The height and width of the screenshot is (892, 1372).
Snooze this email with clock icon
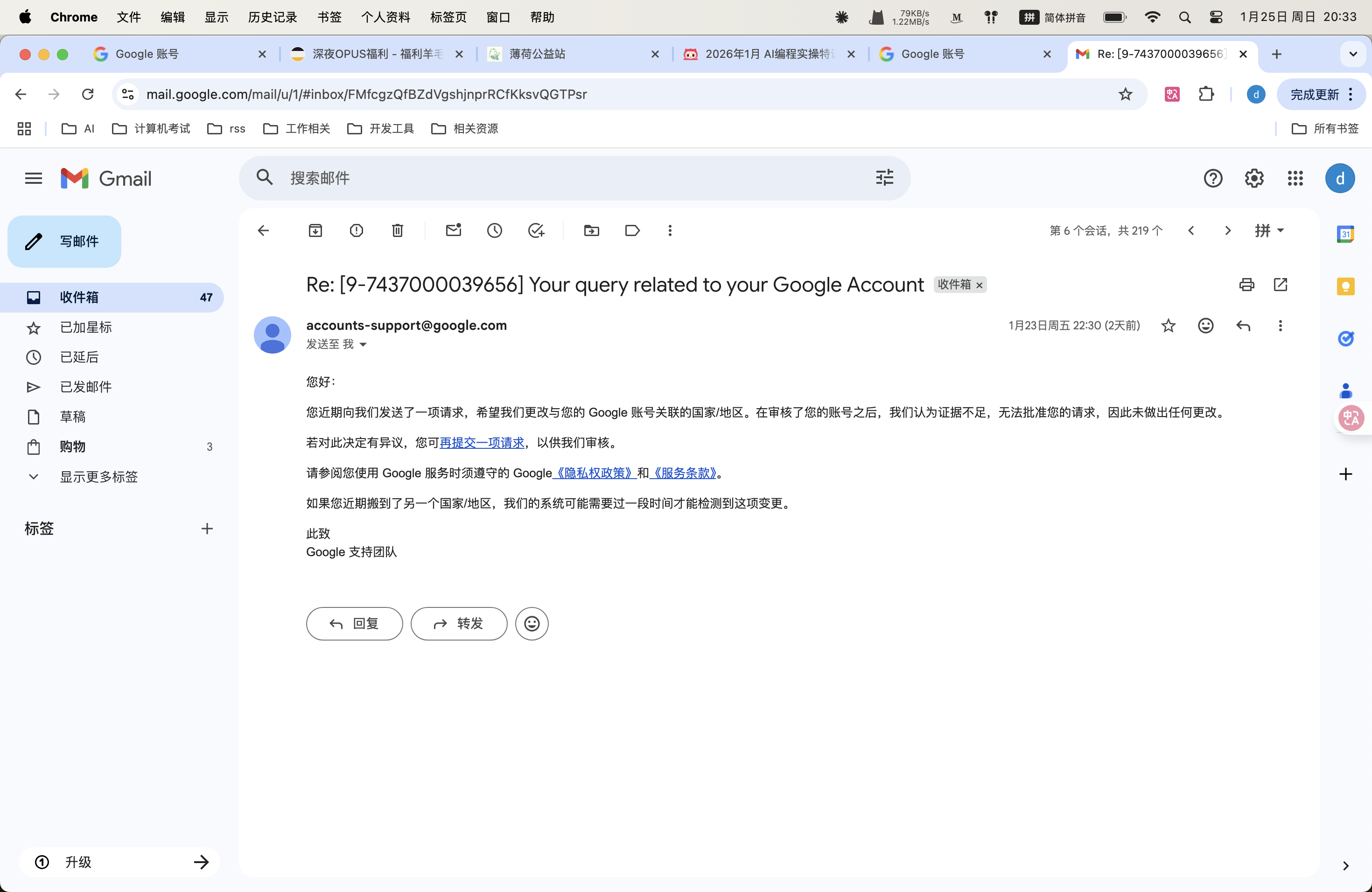click(495, 230)
